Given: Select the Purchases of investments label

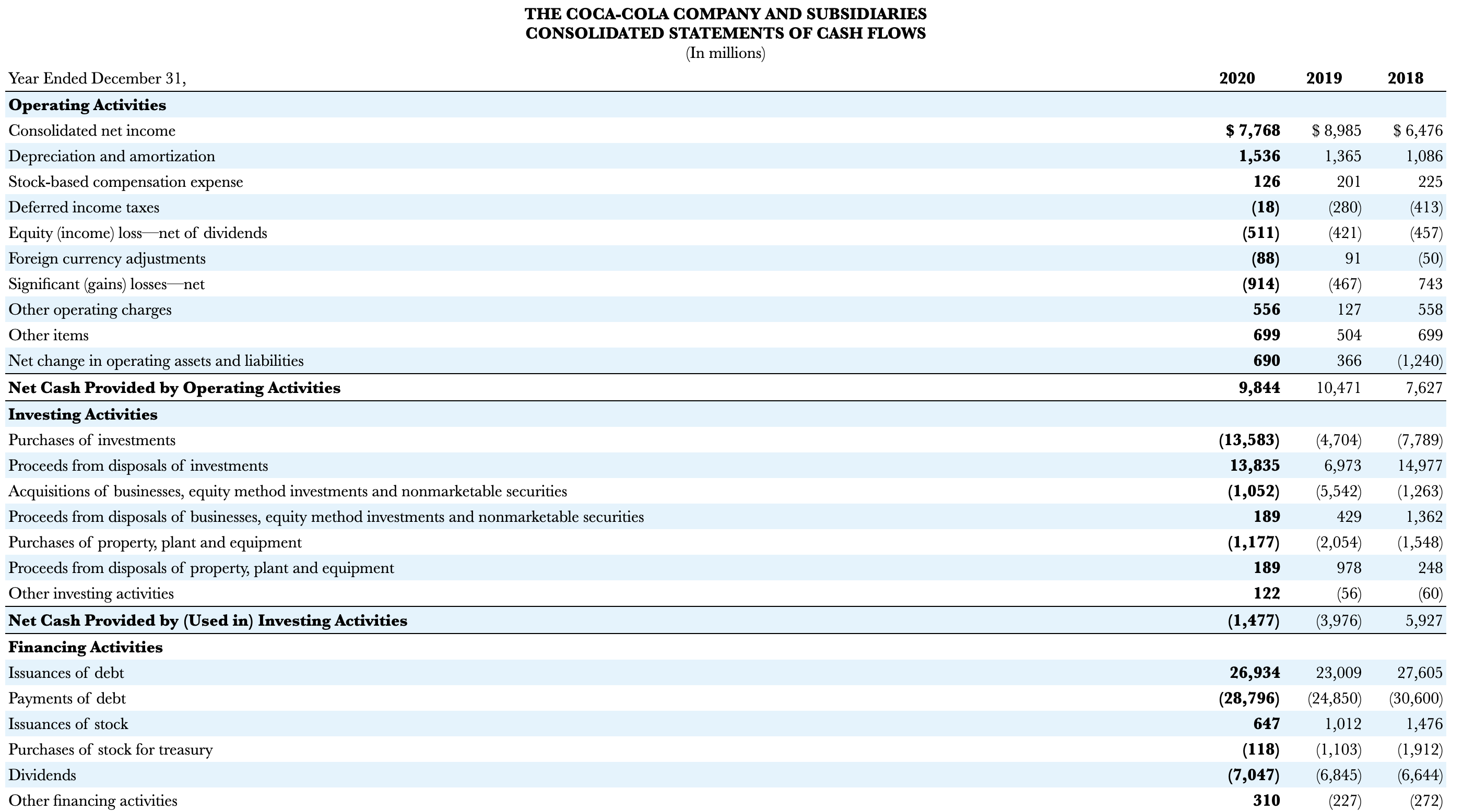Looking at the screenshot, I should click(92, 439).
